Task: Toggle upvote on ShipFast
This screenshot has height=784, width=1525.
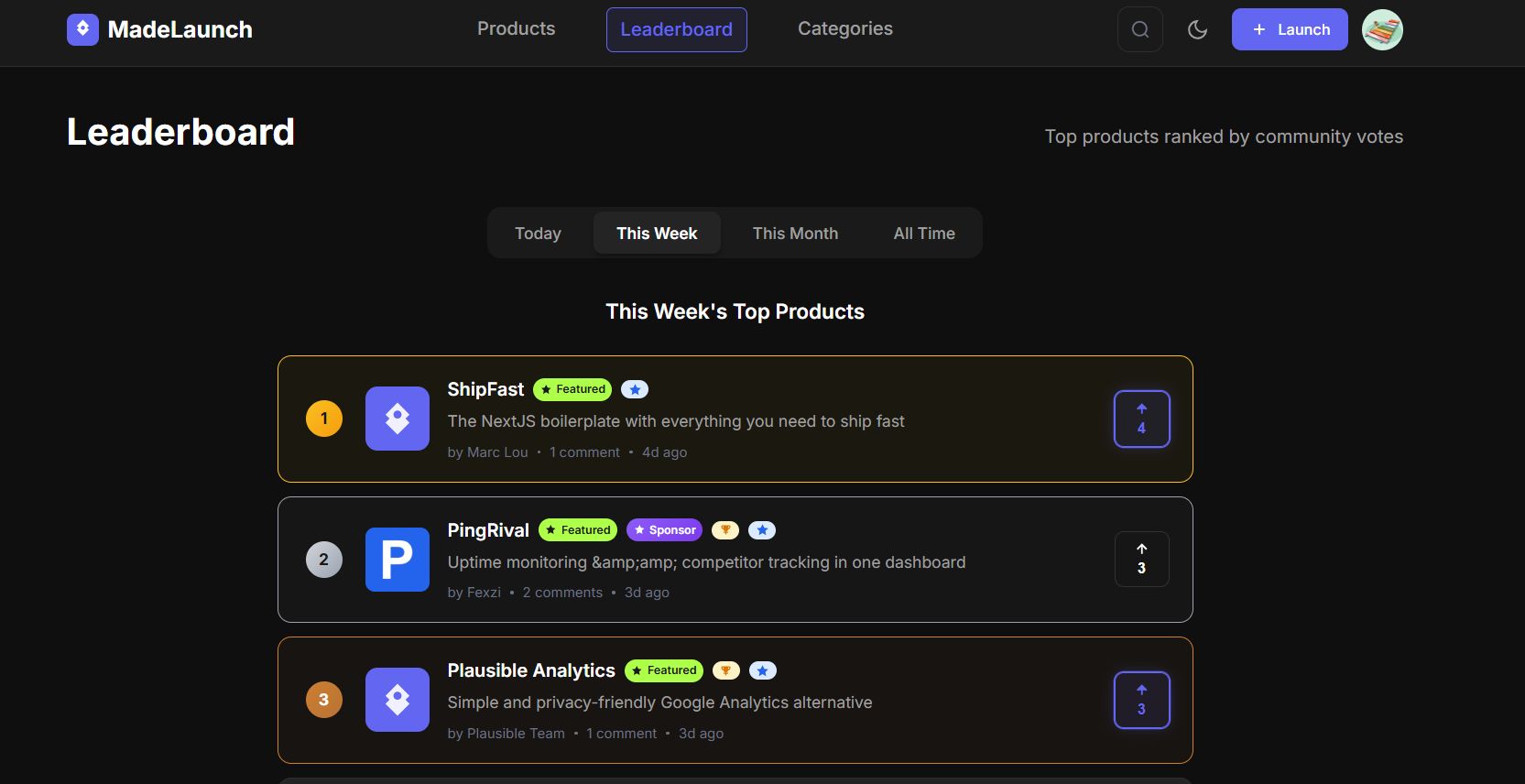Action: pyautogui.click(x=1141, y=419)
